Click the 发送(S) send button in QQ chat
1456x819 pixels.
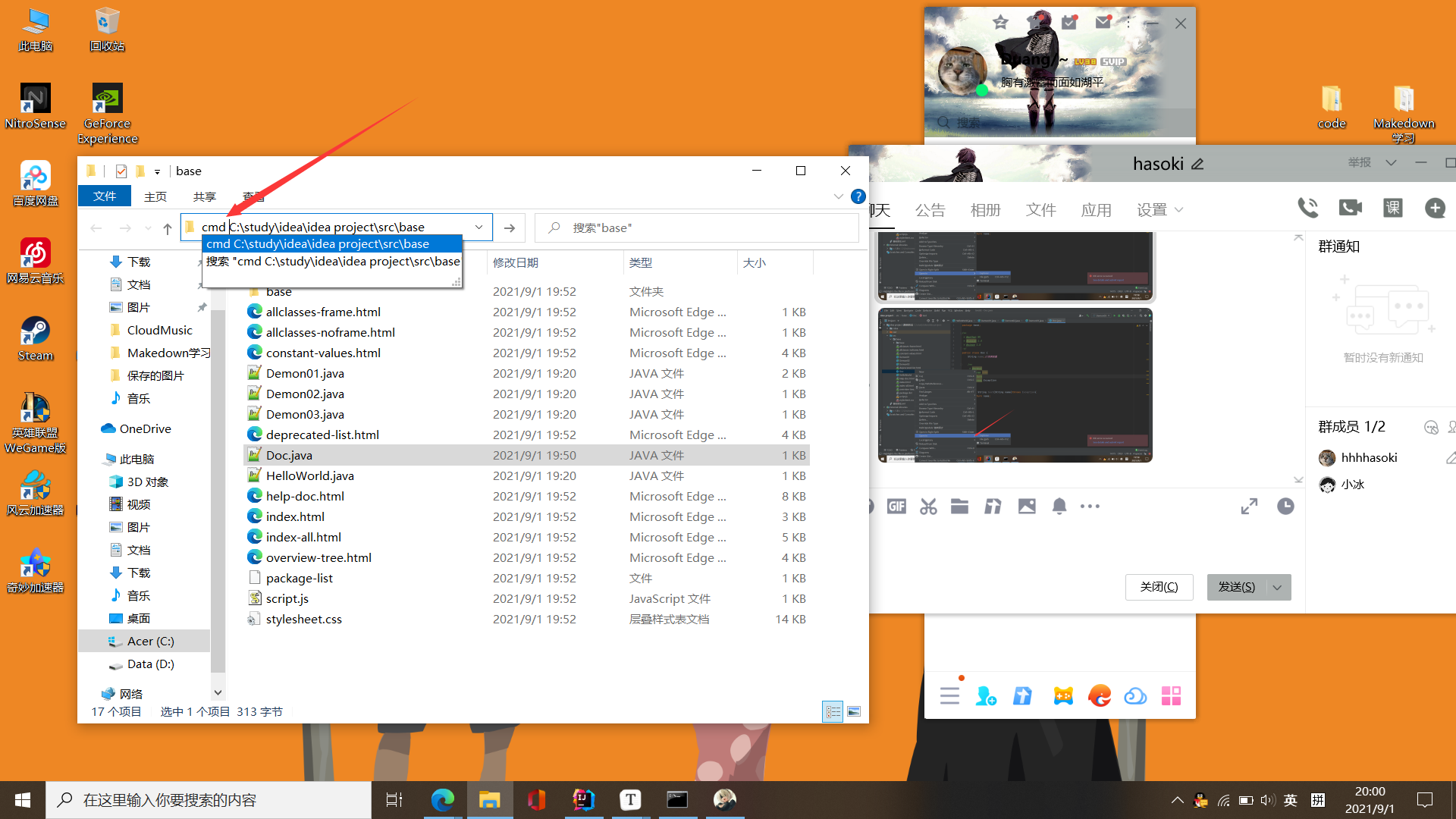[x=1237, y=587]
